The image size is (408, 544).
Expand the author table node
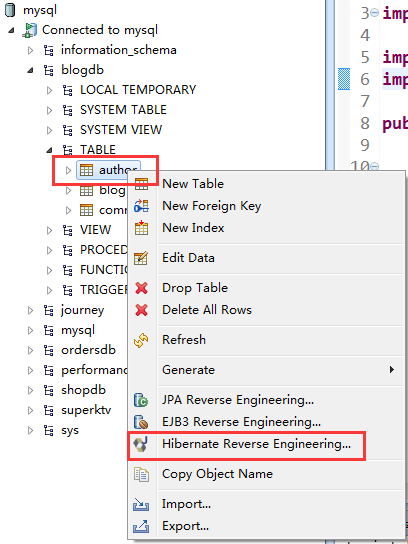coord(68,170)
